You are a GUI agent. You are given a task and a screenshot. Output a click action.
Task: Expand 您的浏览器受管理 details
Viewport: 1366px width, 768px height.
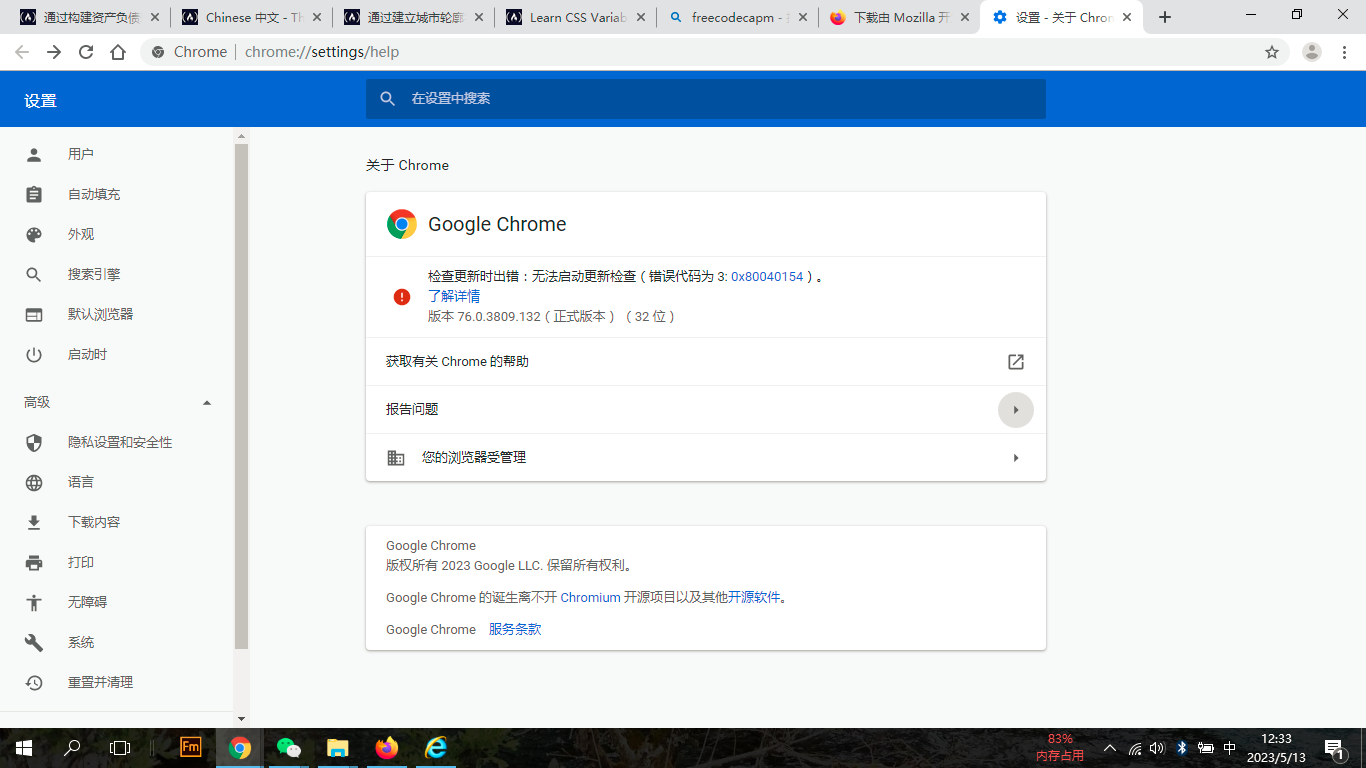[1016, 457]
